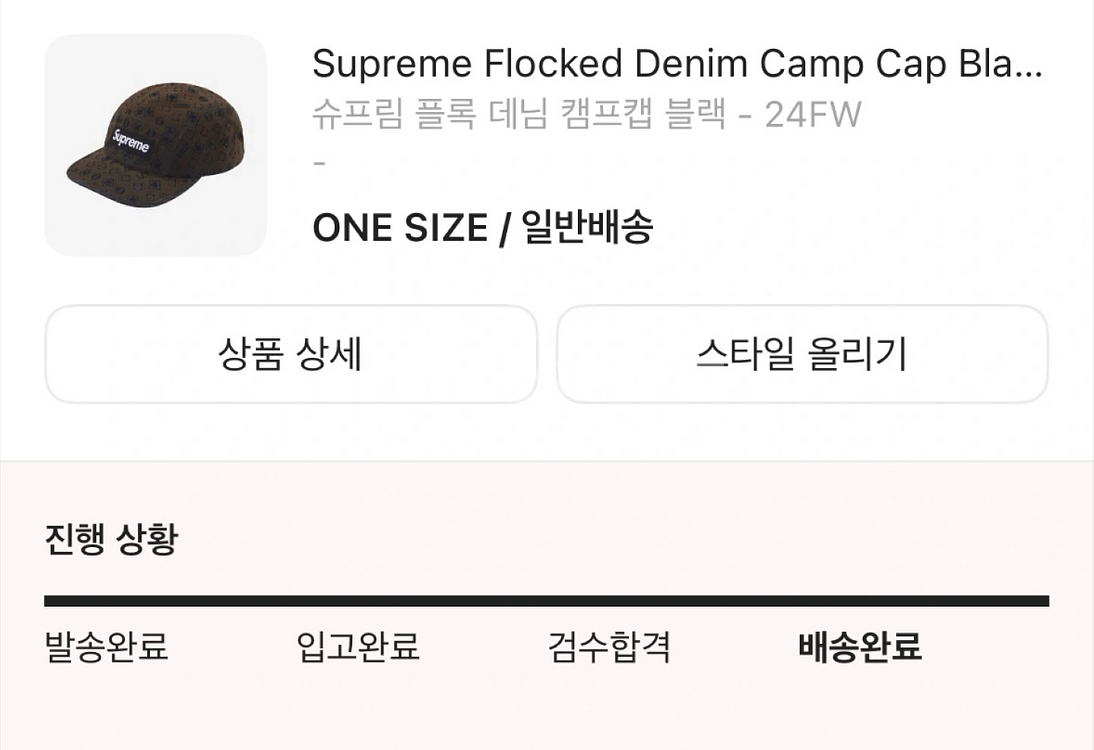
Task: Click the 24FW season label
Action: click(812, 115)
